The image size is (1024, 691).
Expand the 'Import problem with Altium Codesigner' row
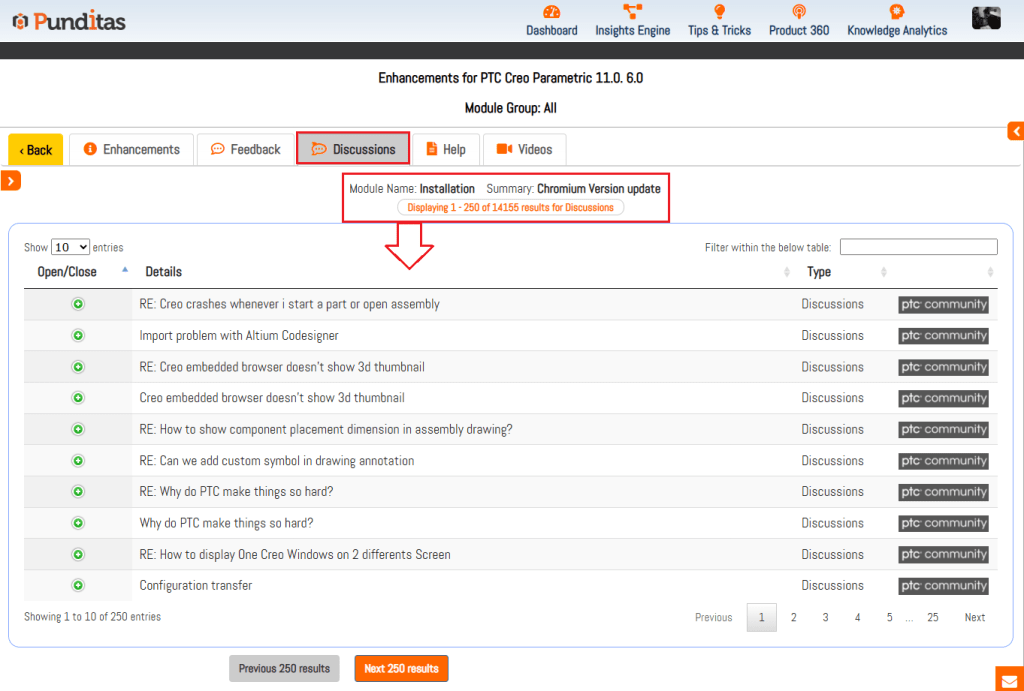(x=78, y=336)
